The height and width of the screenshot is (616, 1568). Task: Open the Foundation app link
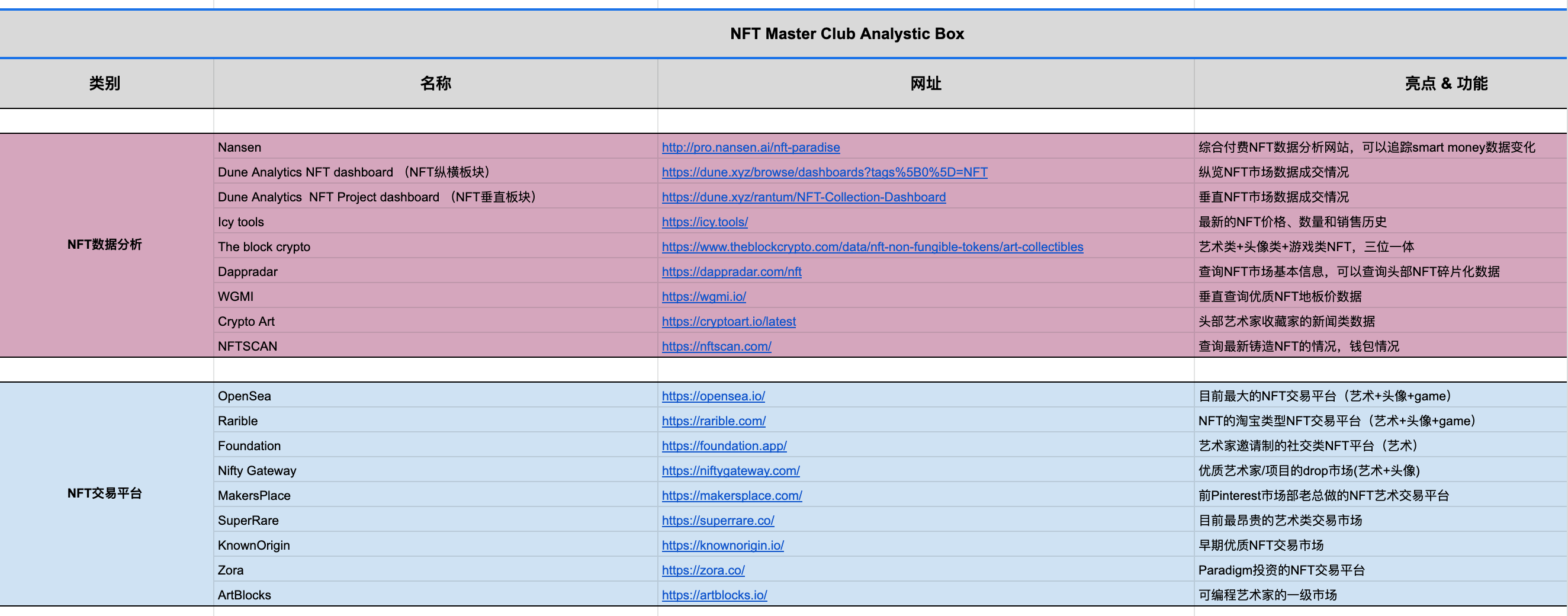click(x=724, y=445)
